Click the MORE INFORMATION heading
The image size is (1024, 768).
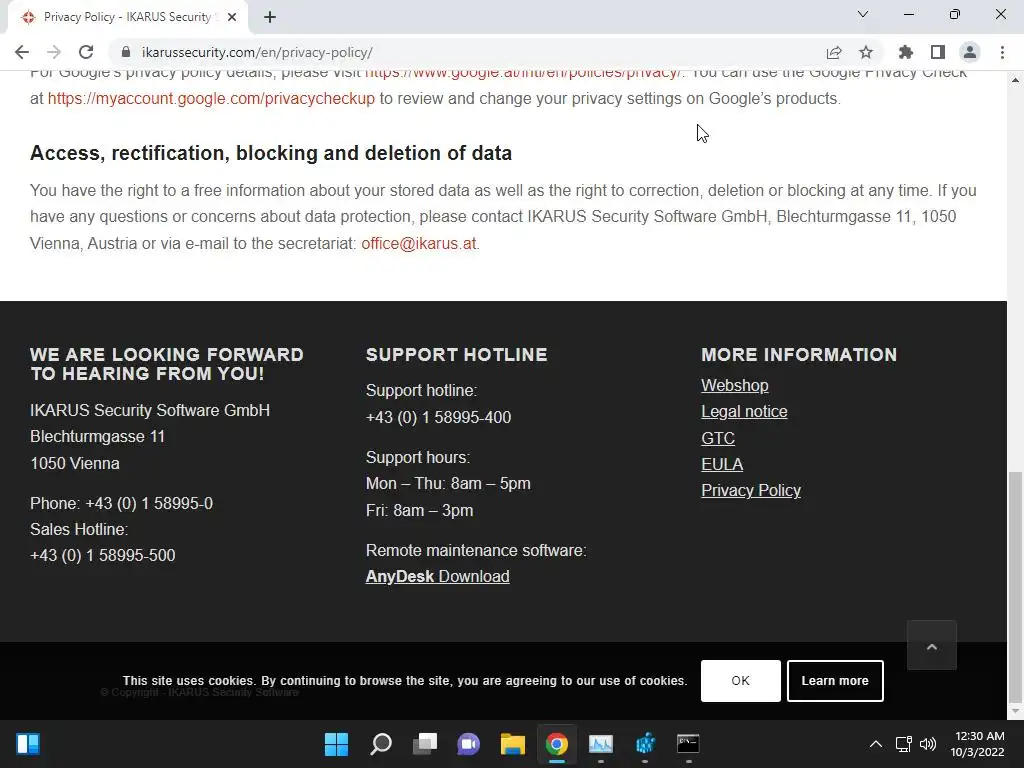pos(799,355)
